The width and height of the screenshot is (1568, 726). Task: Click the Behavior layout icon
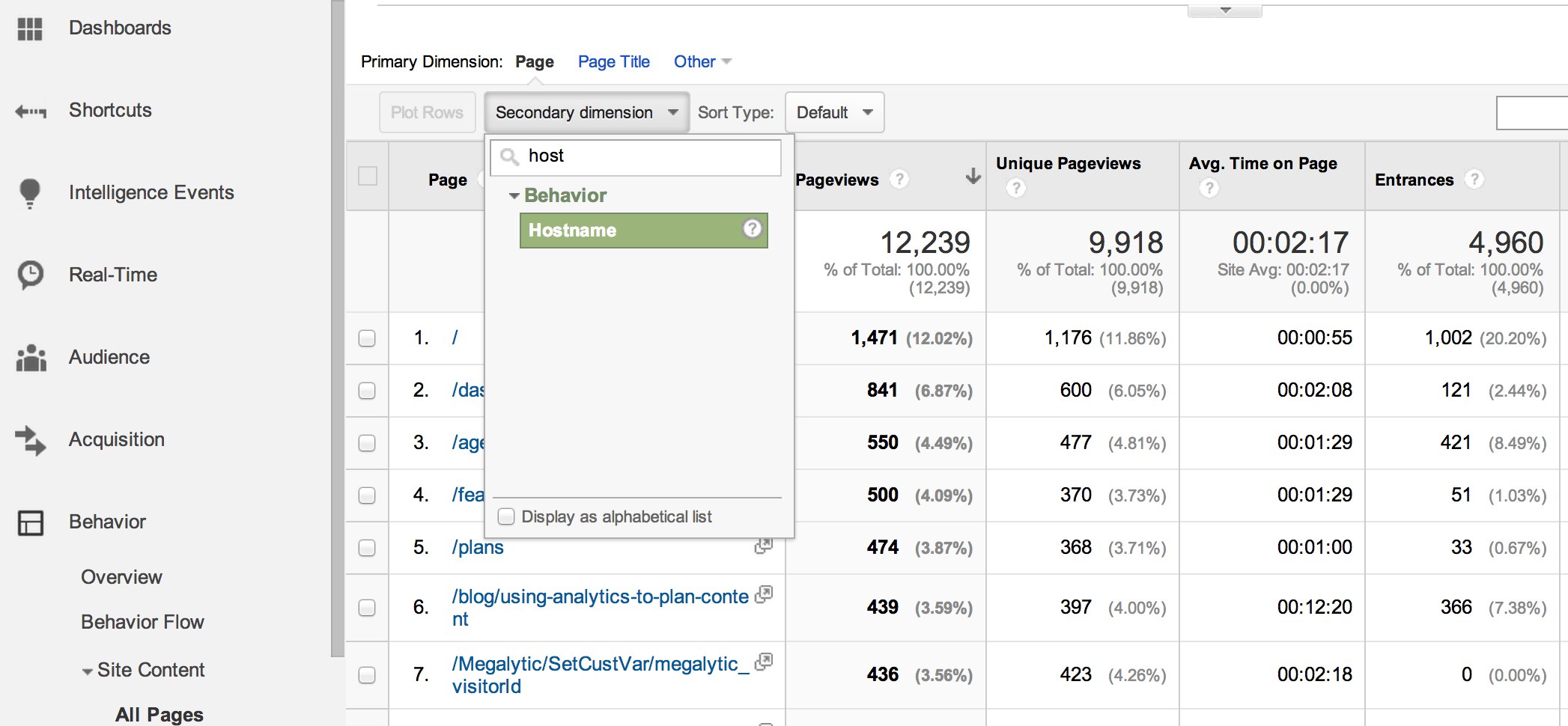31,522
